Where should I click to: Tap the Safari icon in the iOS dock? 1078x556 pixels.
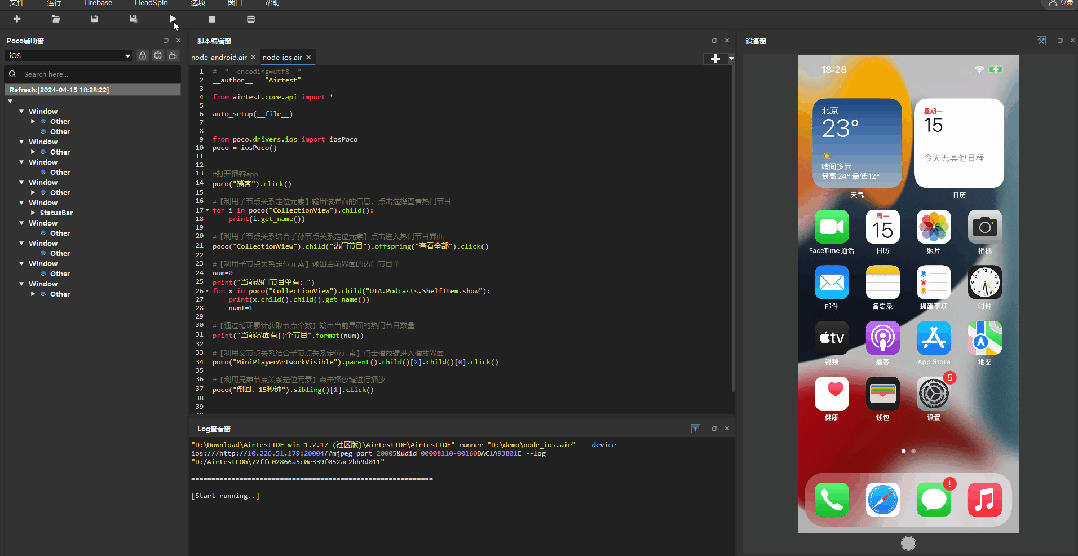[x=883, y=500]
